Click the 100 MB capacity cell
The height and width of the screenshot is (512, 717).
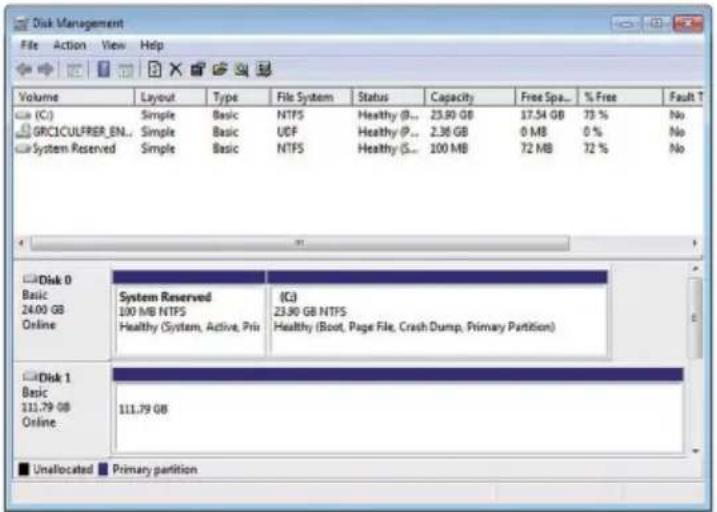coord(449,149)
